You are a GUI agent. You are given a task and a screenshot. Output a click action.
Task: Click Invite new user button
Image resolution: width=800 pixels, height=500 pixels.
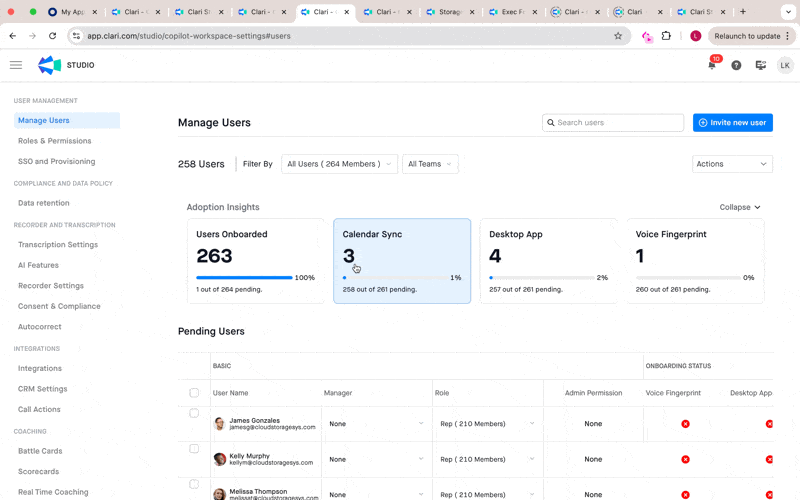[x=733, y=122]
